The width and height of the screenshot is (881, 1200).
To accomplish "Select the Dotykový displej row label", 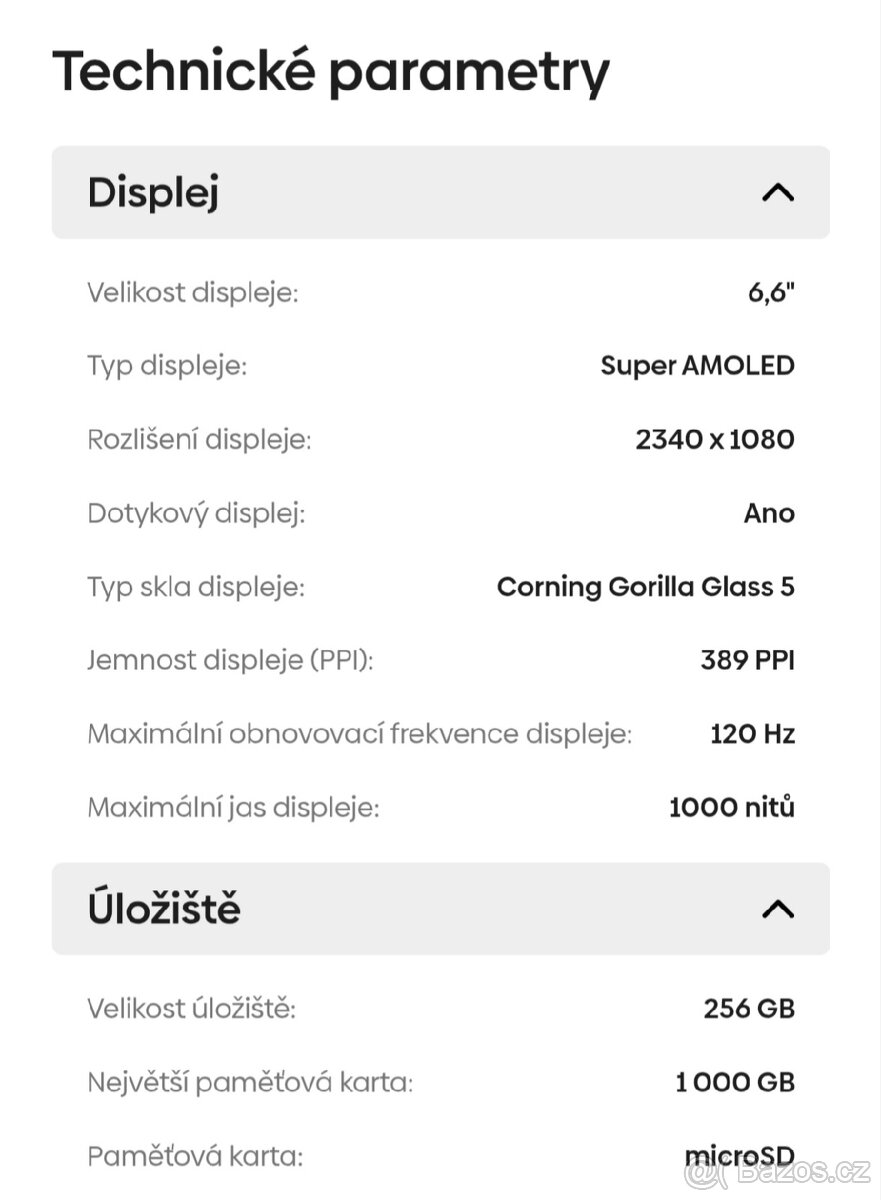I will coord(197,513).
